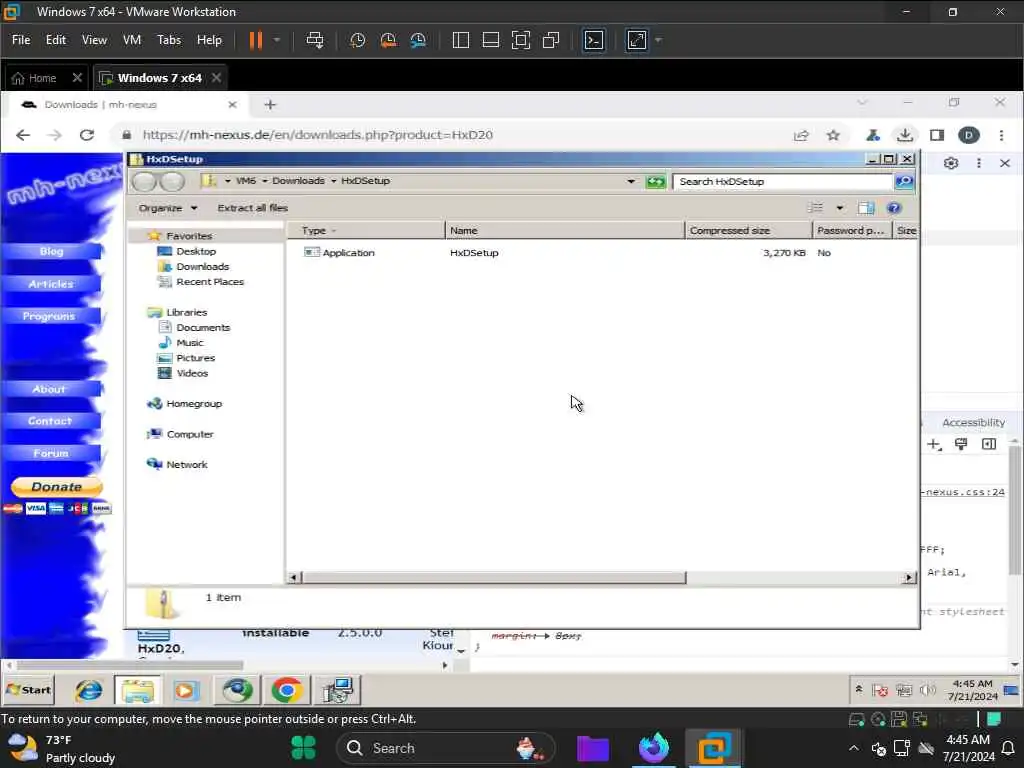Open the VMware File menu

coord(21,40)
